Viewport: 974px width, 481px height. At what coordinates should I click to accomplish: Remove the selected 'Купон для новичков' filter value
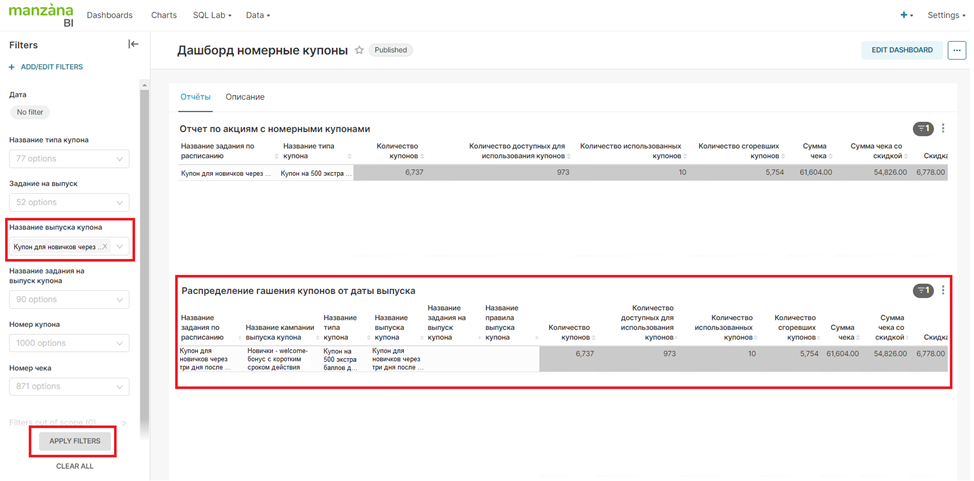point(105,246)
